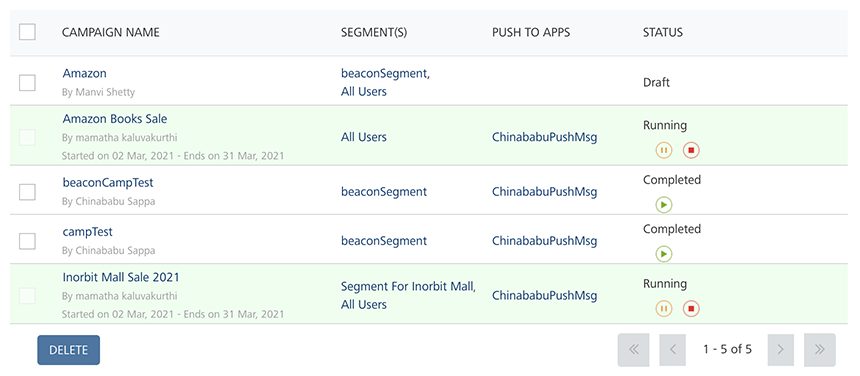Go to first page of campaigns
Screen dimensions: 860x376
click(633, 350)
